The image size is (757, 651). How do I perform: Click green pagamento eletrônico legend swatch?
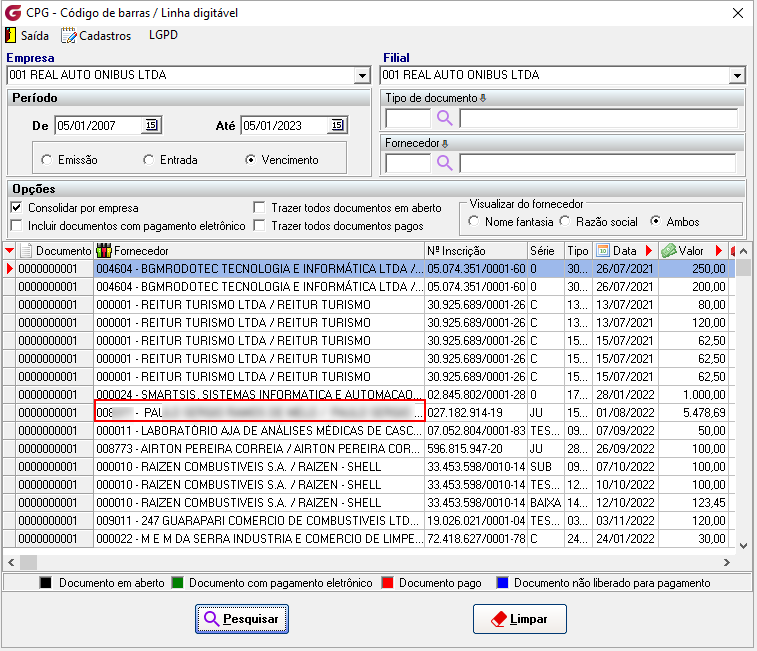[177, 583]
